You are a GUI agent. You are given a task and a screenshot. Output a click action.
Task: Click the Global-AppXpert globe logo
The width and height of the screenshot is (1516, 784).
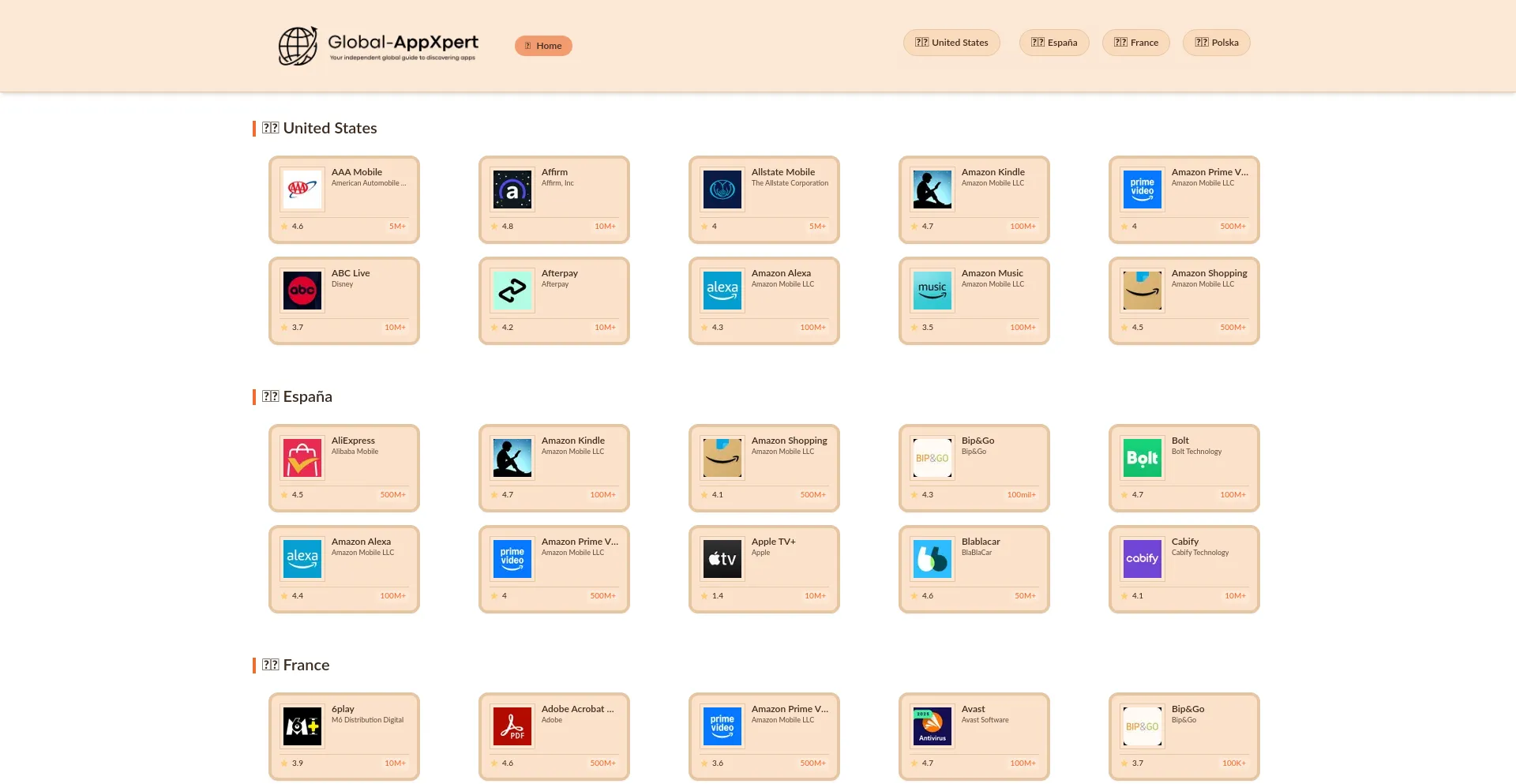point(298,45)
